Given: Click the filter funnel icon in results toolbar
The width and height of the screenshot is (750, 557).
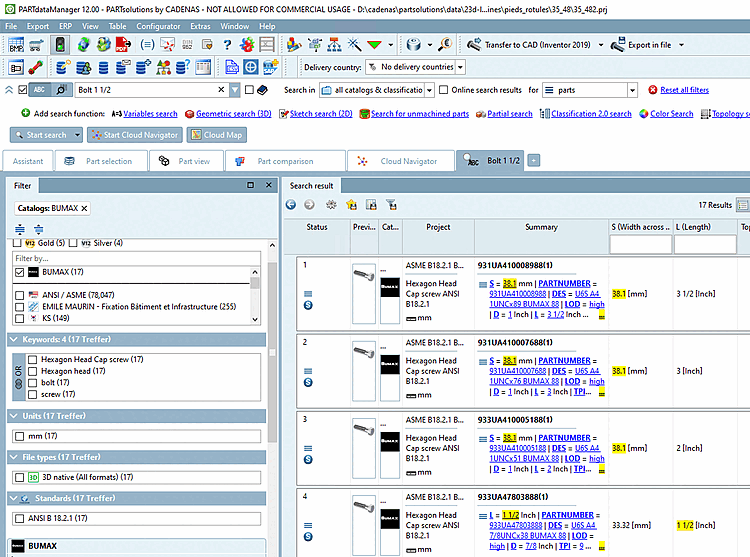Looking at the screenshot, I should (x=392, y=205).
